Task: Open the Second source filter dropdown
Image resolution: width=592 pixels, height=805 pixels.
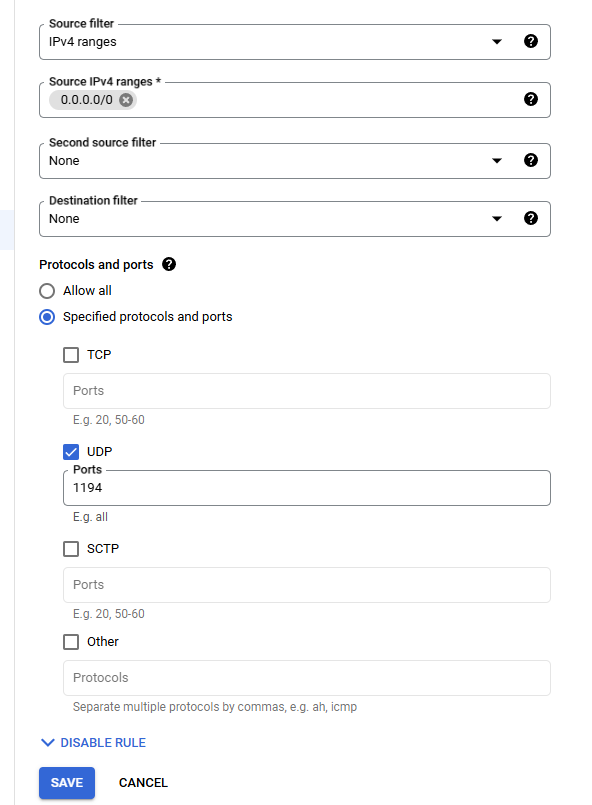Action: pyautogui.click(x=295, y=161)
